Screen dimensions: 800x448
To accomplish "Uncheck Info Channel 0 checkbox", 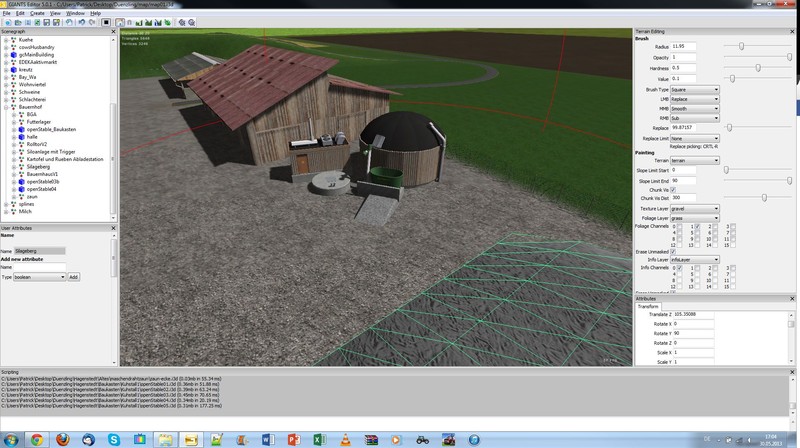I will click(679, 268).
